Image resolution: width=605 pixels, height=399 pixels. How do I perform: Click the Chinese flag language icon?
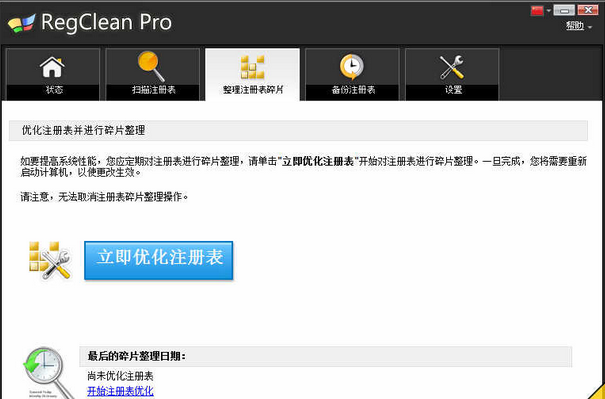537,10
